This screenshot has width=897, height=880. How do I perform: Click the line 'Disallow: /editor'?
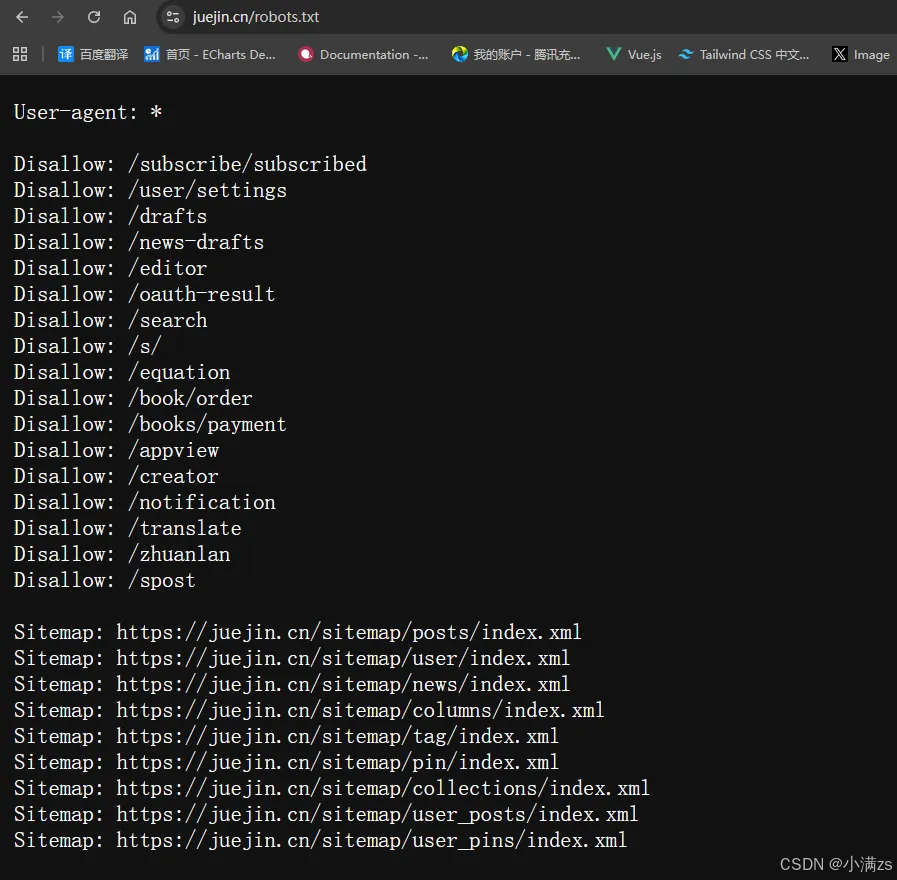(x=110, y=268)
